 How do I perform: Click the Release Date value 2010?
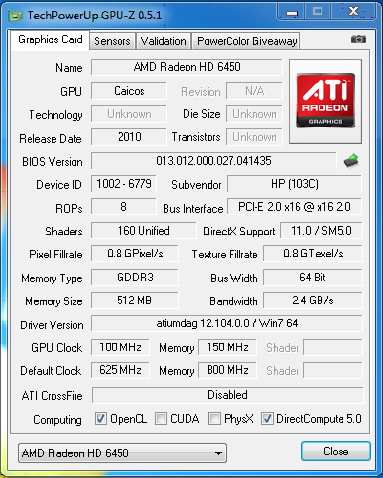coord(129,137)
